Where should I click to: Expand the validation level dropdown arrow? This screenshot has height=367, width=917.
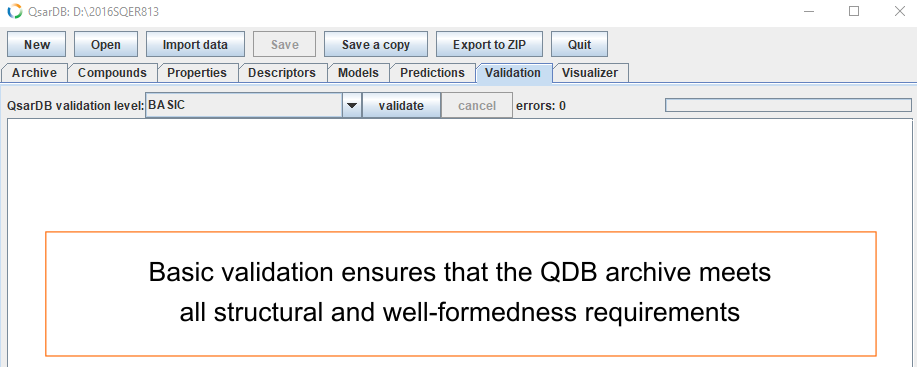tap(351, 106)
